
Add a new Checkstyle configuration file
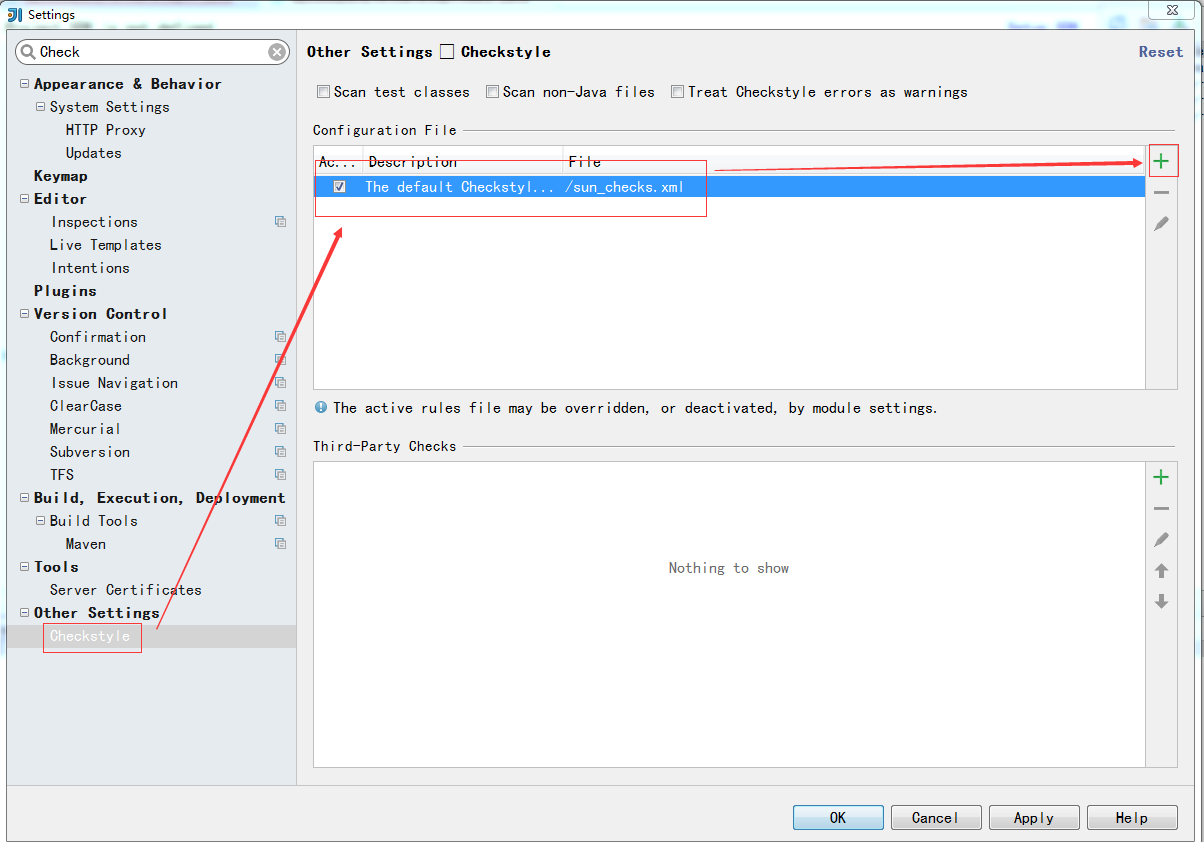[1161, 161]
